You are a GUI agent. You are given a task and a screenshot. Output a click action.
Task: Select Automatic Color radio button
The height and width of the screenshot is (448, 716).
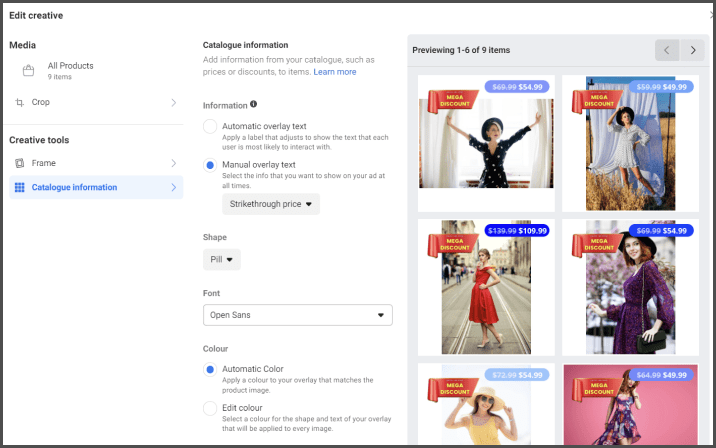tap(210, 369)
